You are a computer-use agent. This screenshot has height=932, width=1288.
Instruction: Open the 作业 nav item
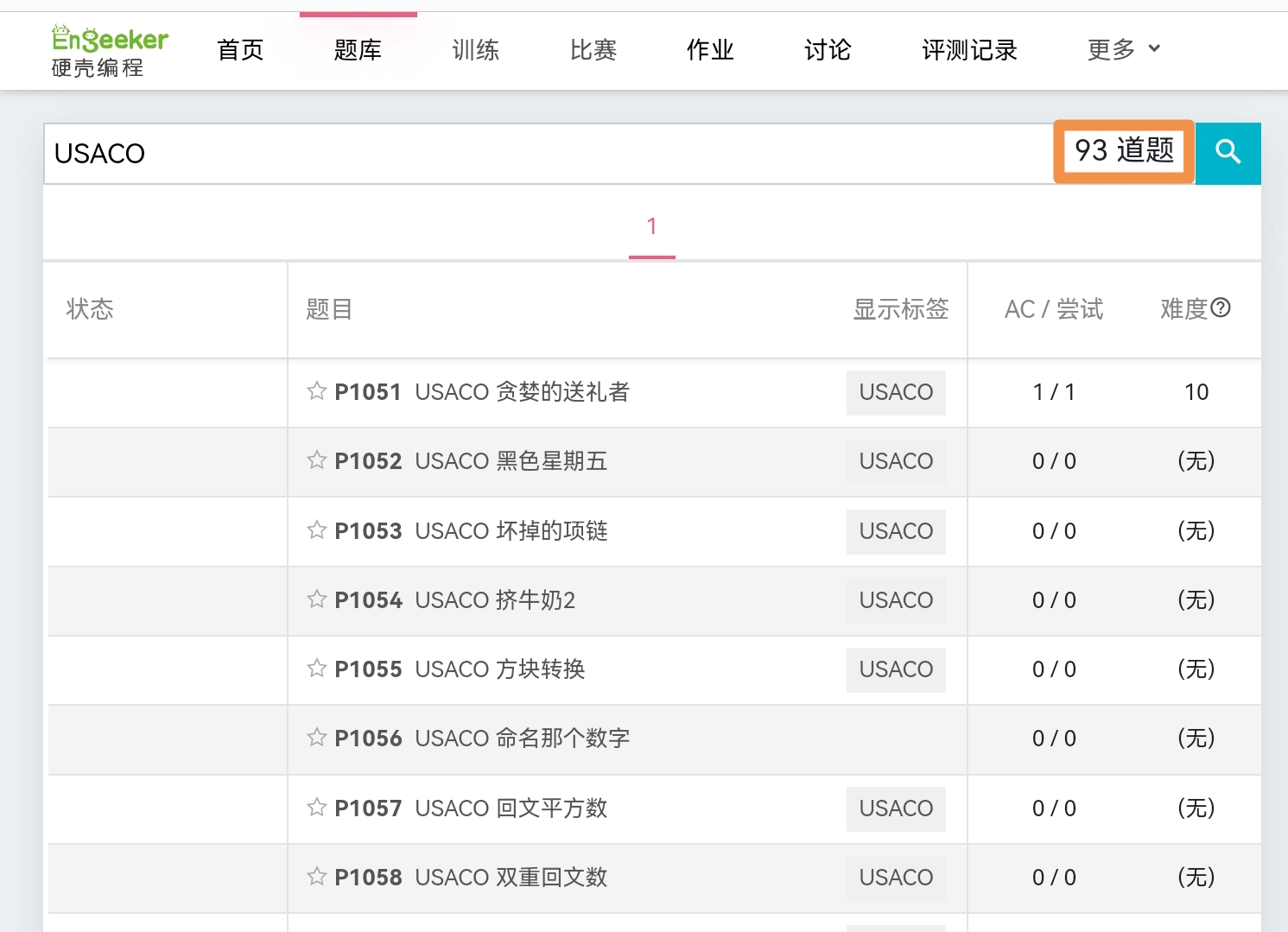click(x=710, y=50)
